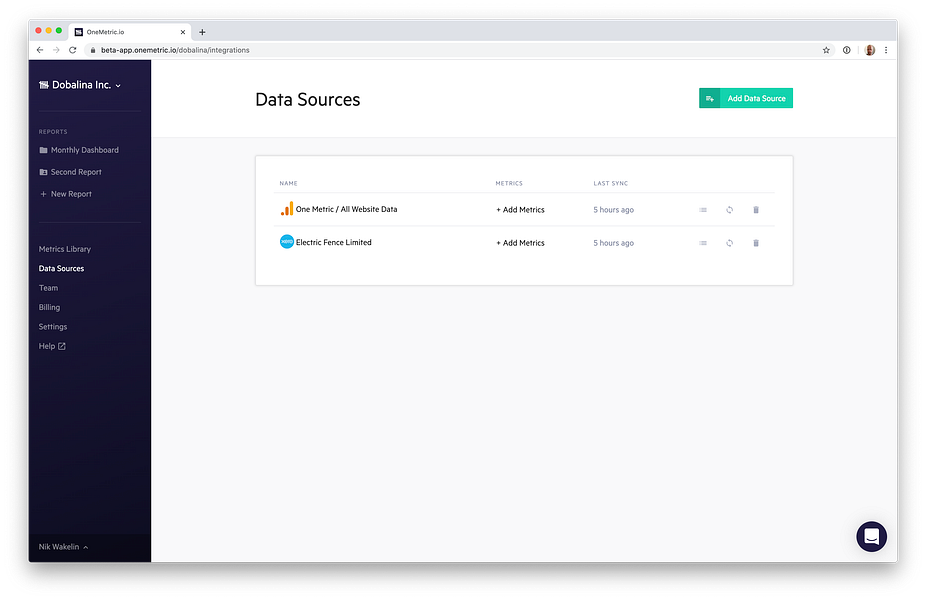Open list icon for One Metric row

tap(703, 210)
